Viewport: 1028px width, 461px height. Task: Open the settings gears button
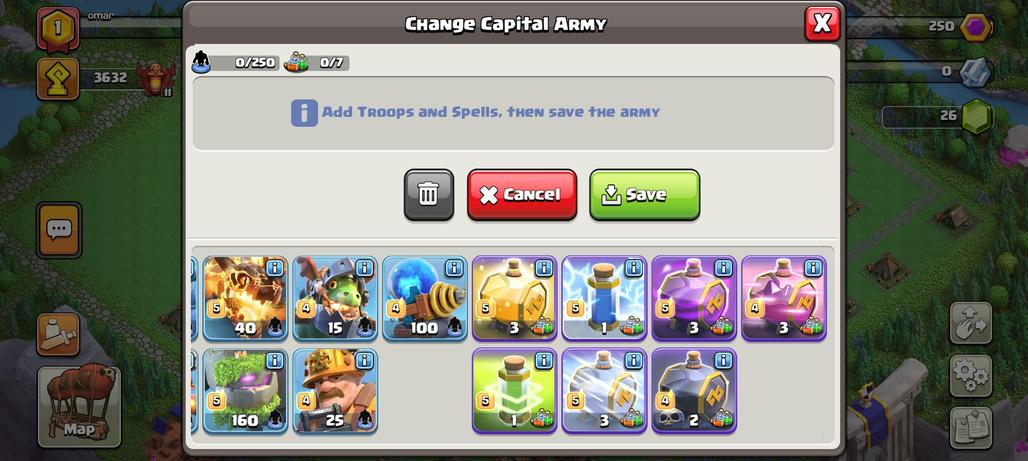(x=971, y=375)
